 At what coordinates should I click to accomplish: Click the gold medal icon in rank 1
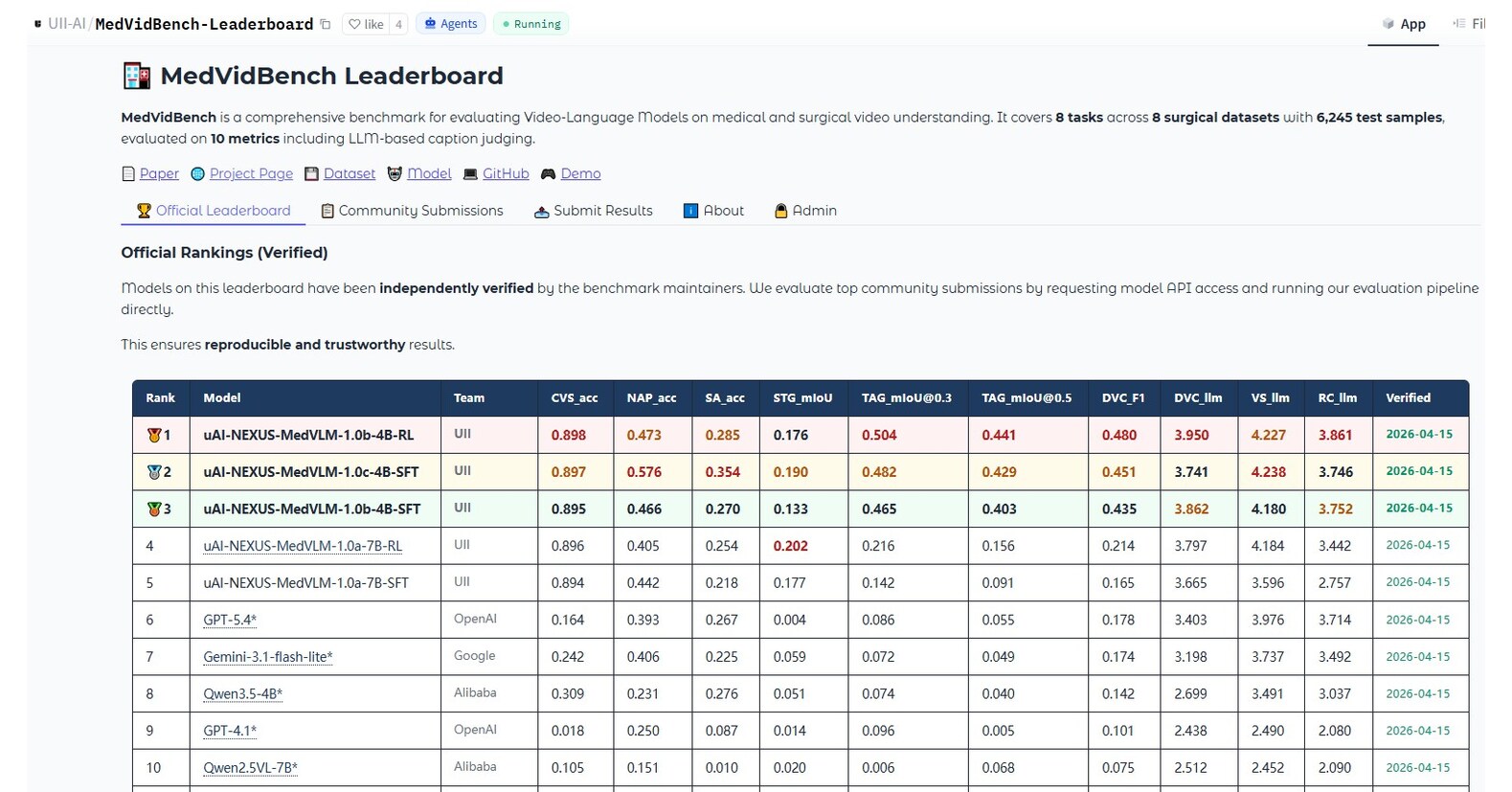coord(154,435)
